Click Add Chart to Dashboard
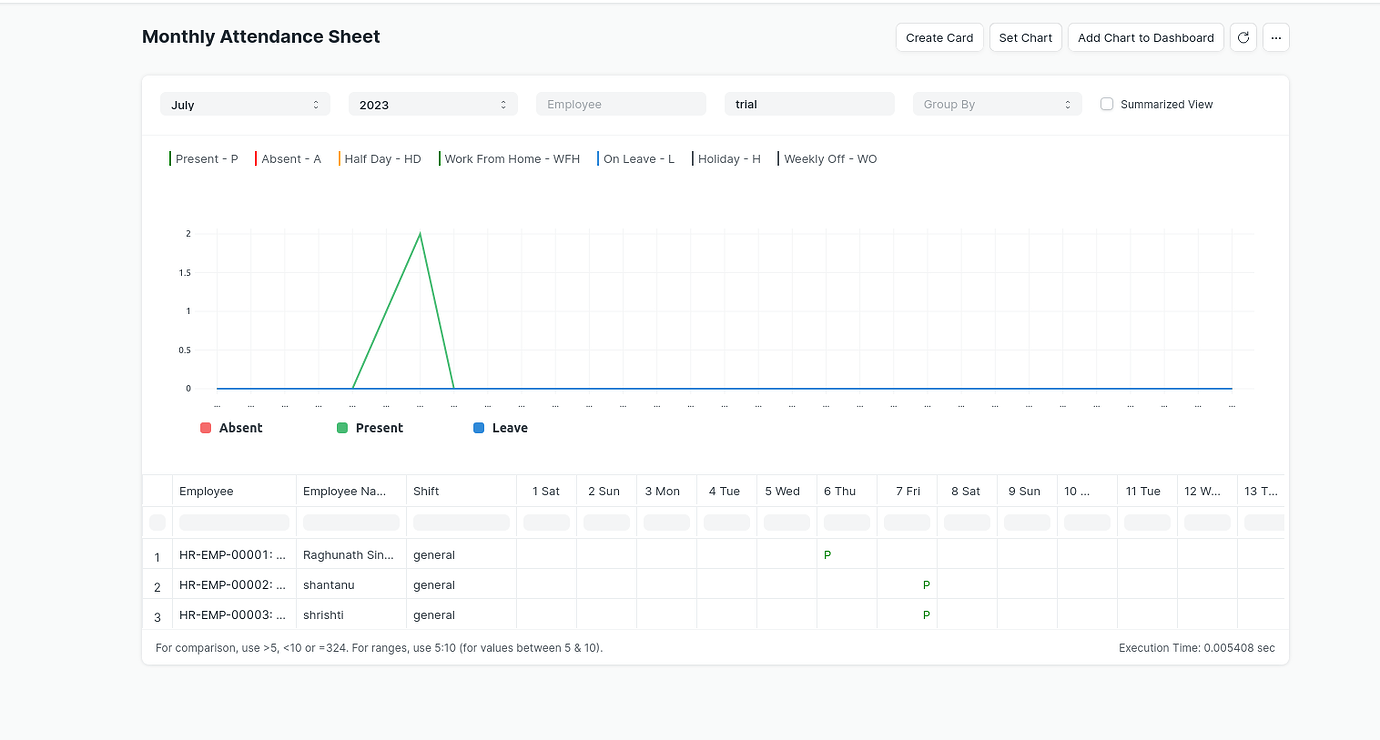 (x=1145, y=37)
